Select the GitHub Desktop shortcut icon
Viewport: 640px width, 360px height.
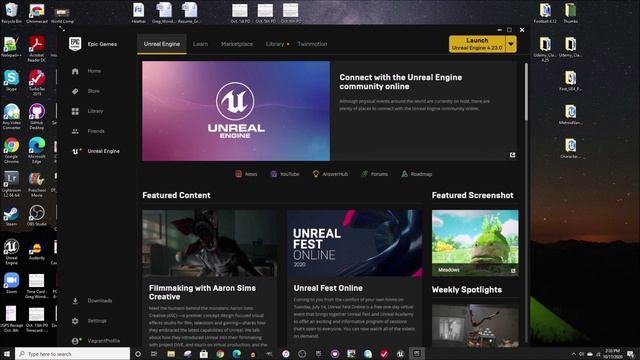click(37, 117)
